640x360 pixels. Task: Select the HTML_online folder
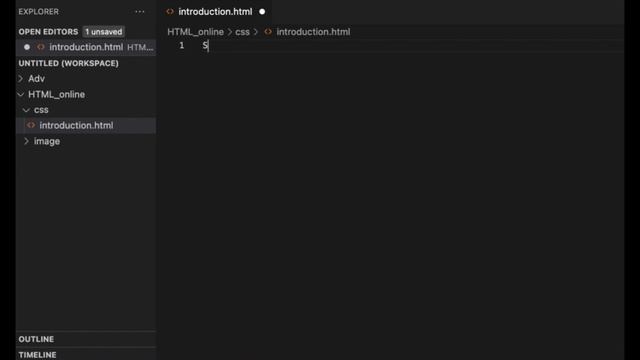tap(57, 95)
